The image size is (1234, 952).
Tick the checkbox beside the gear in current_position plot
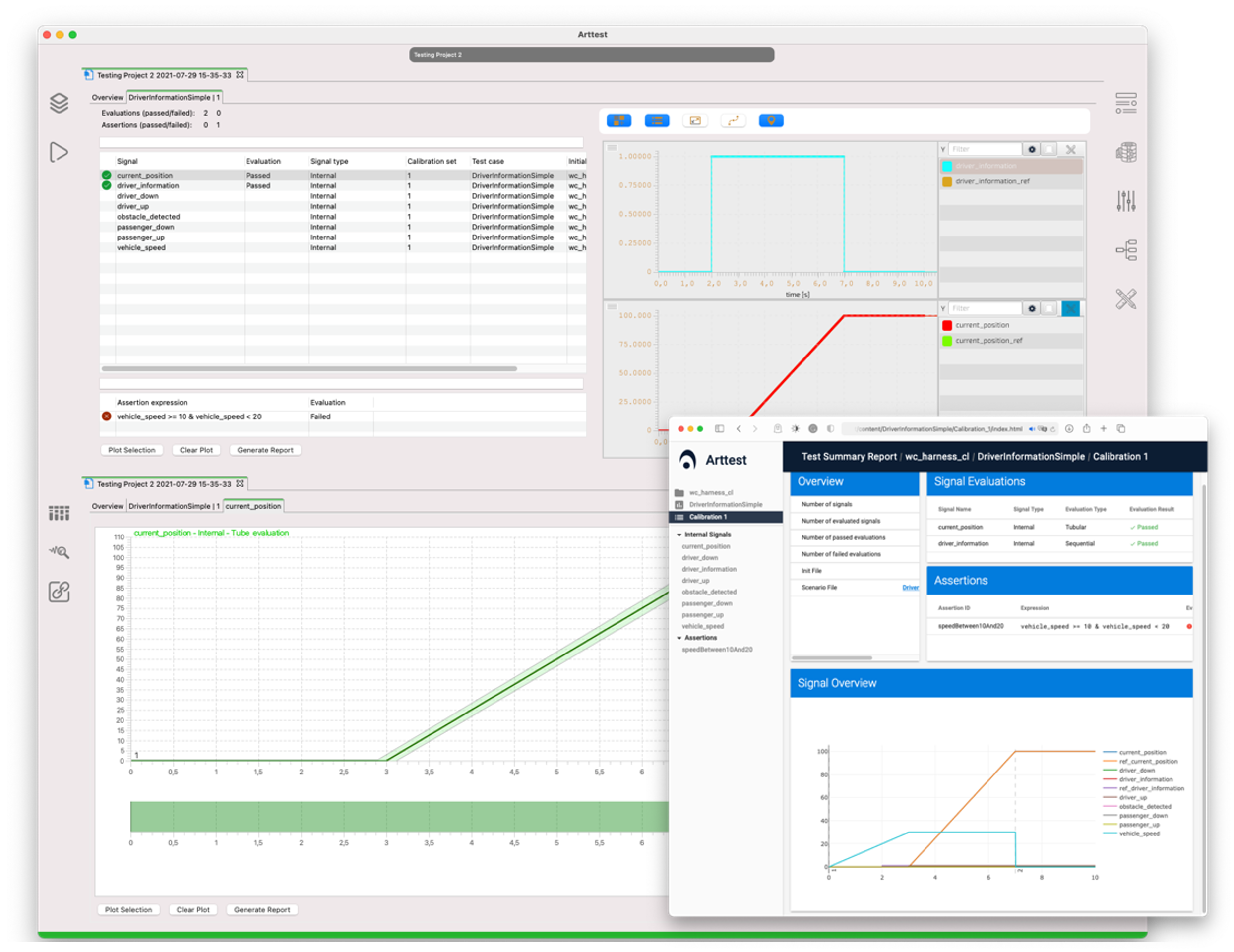tap(1049, 308)
